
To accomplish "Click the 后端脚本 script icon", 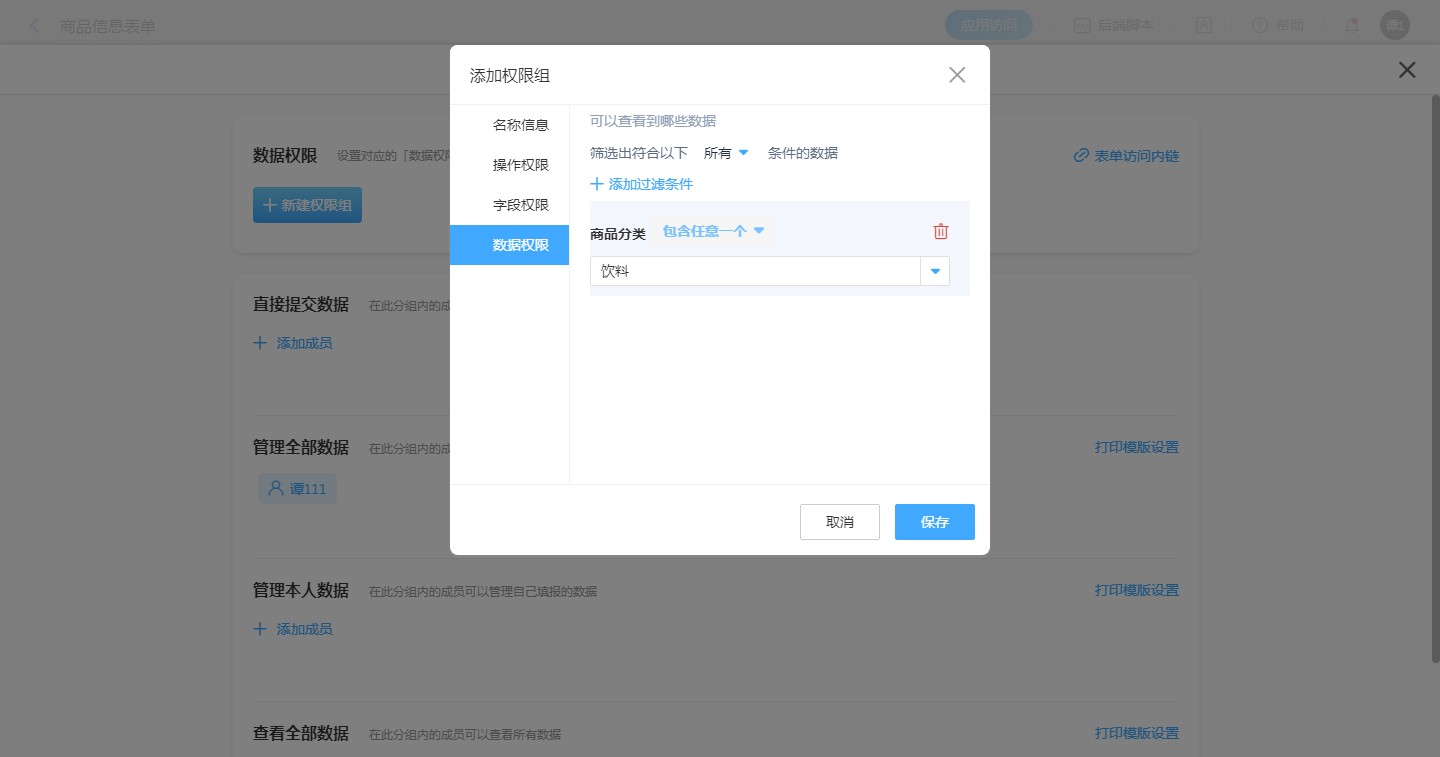I will (1082, 26).
